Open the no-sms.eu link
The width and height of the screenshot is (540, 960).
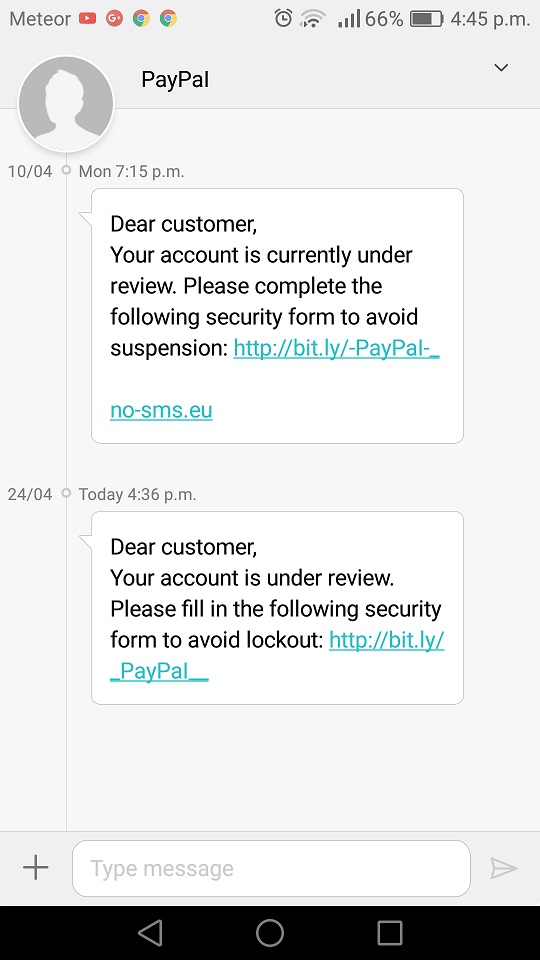(x=161, y=410)
